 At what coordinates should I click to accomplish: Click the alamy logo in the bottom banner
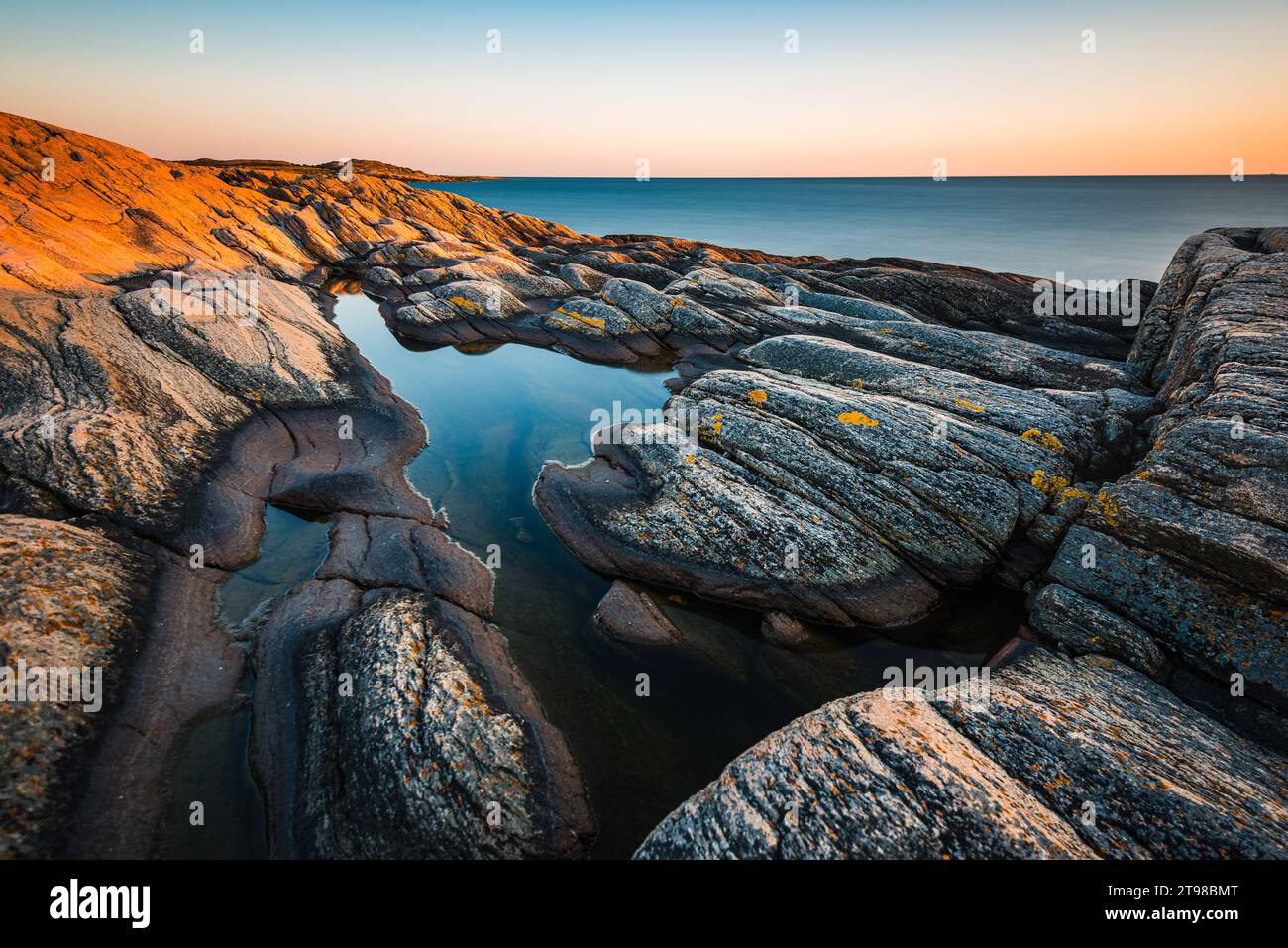pyautogui.click(x=100, y=903)
